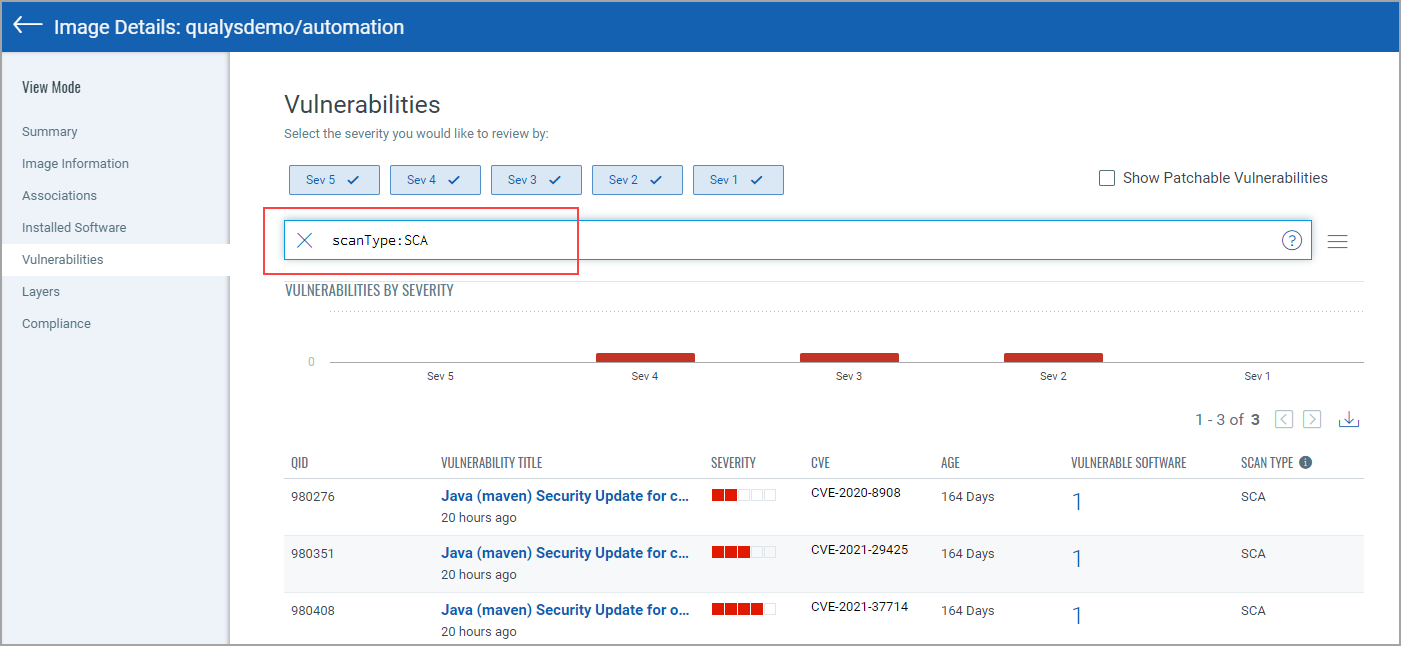Select QID 980276 cell
This screenshot has height=646, width=1401.
click(x=313, y=496)
